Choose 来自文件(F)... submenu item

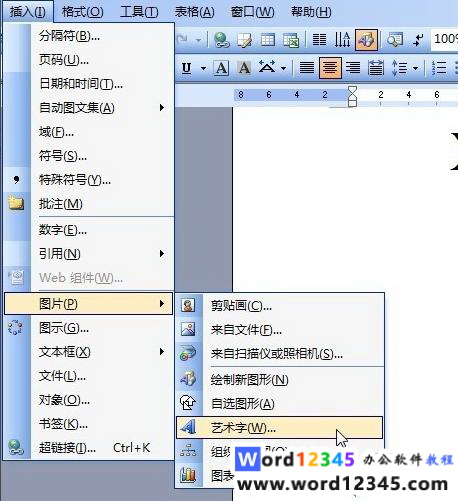(279, 330)
